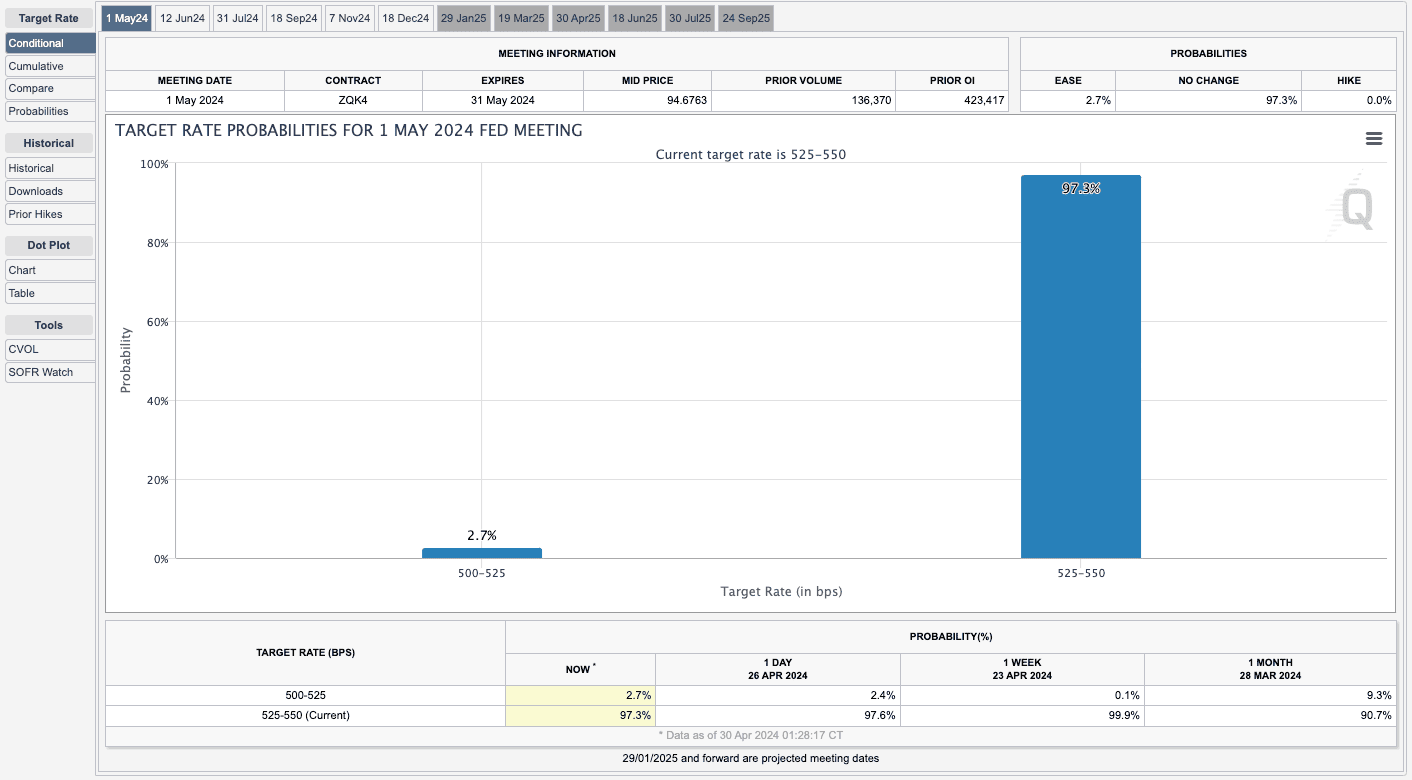The width and height of the screenshot is (1412, 780).
Task: Select the 12 Jun24 meeting tab
Action: point(183,18)
